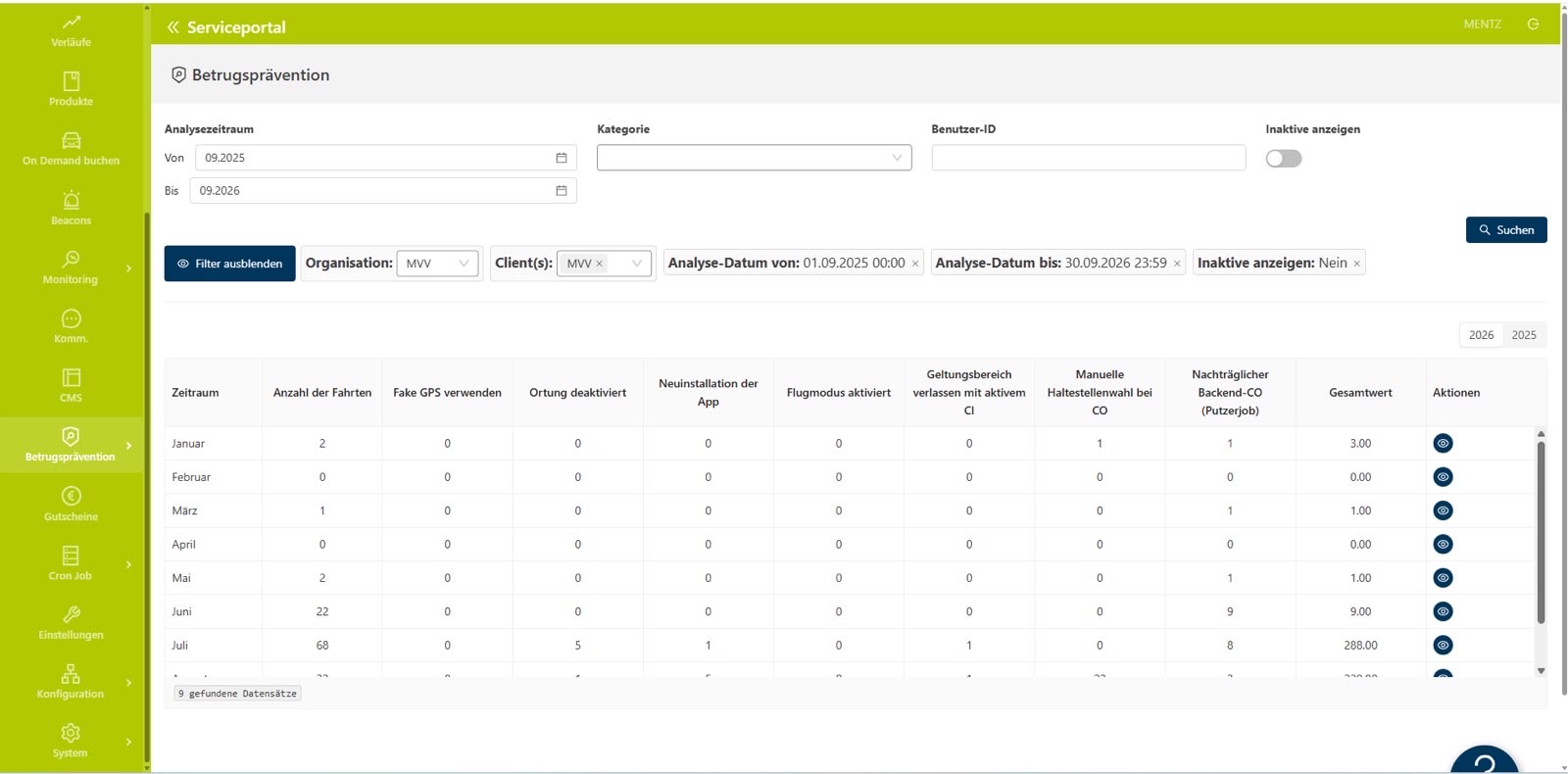The height and width of the screenshot is (774, 1568).
Task: Expand the Cron Job submenu arrow
Action: 128,564
